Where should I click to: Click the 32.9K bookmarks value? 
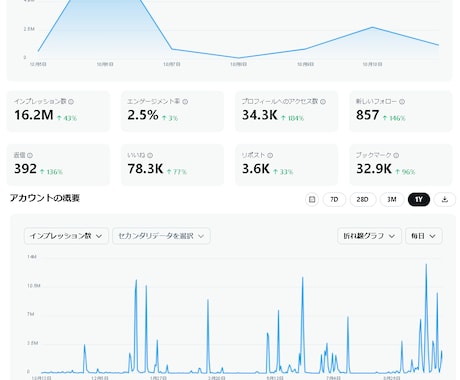374,169
